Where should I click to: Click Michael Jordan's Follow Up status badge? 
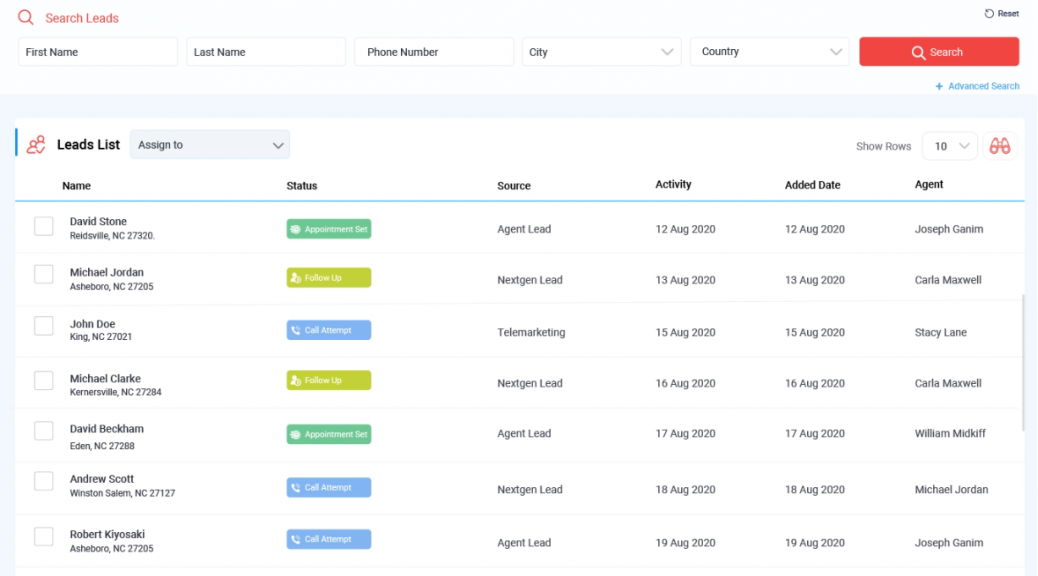coord(328,277)
